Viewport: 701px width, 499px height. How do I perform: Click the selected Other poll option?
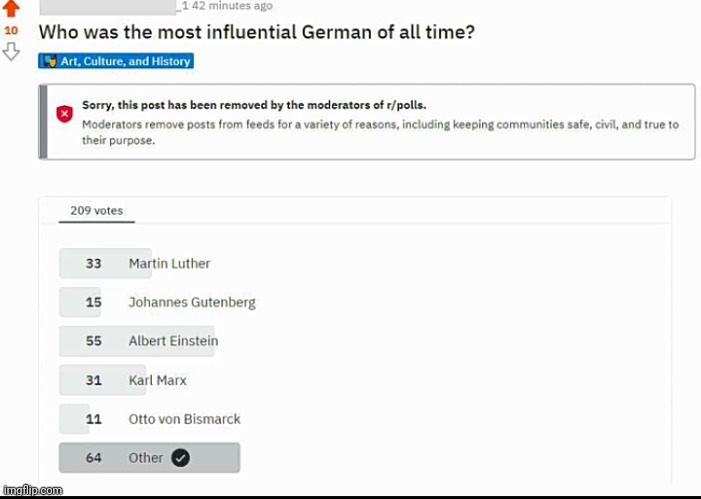[x=146, y=458]
